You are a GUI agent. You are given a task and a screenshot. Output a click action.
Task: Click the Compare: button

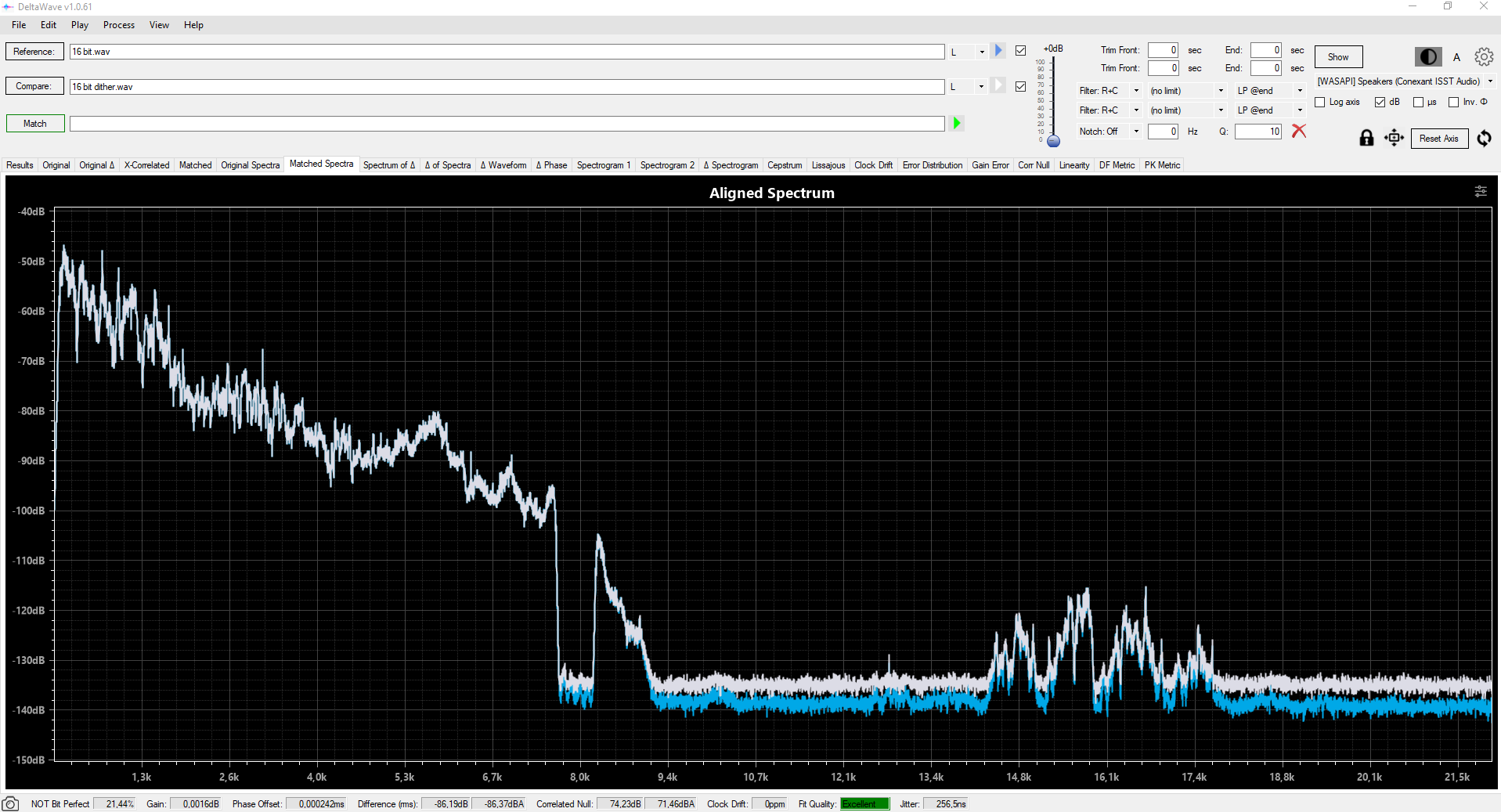tap(34, 86)
